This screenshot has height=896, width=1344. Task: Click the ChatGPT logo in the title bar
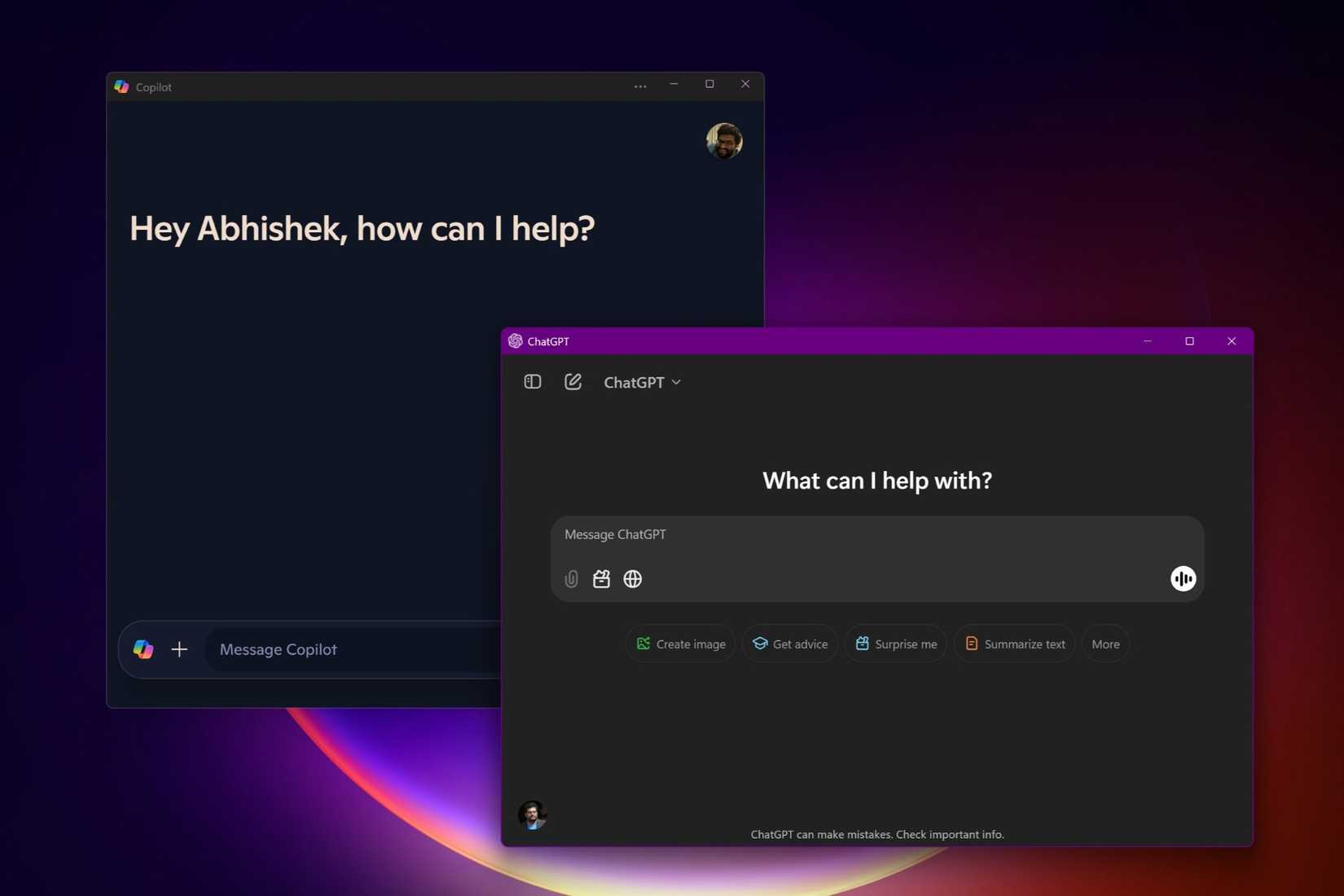point(515,341)
